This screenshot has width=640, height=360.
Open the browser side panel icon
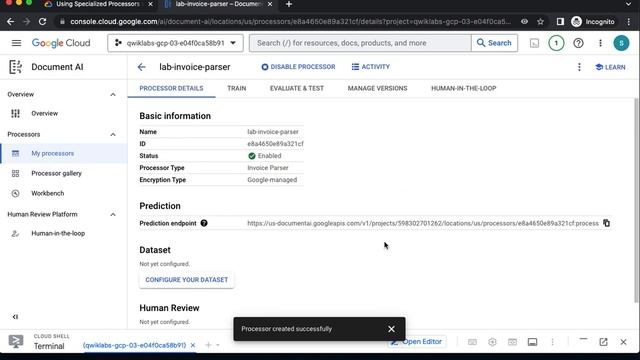click(x=560, y=22)
